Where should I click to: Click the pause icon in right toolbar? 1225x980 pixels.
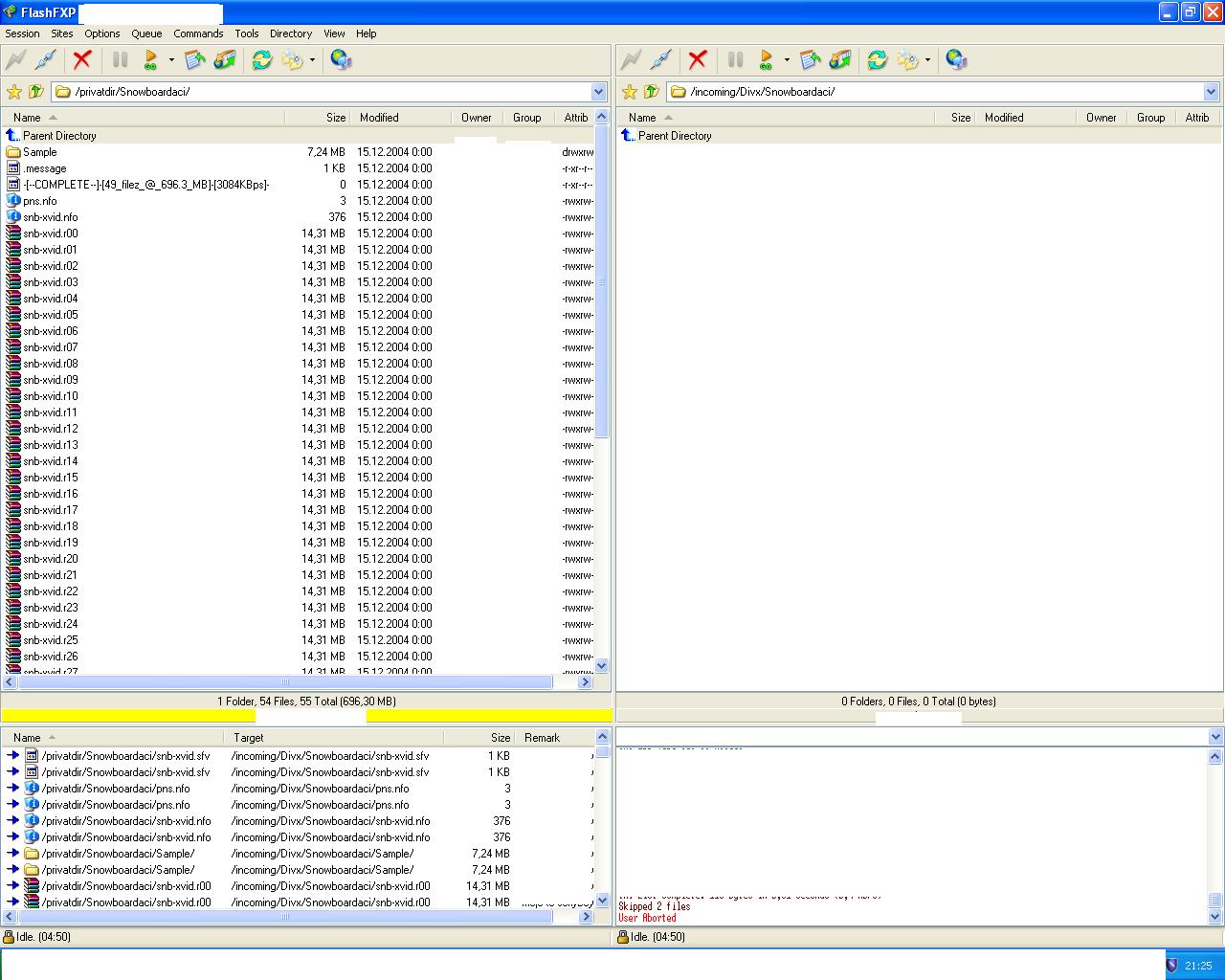[735, 60]
